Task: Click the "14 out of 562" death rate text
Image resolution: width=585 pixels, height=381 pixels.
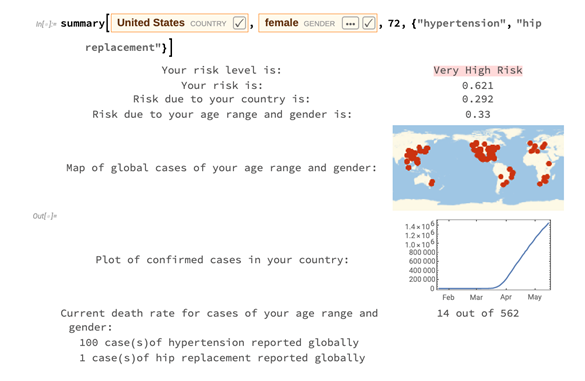Action: [478, 313]
